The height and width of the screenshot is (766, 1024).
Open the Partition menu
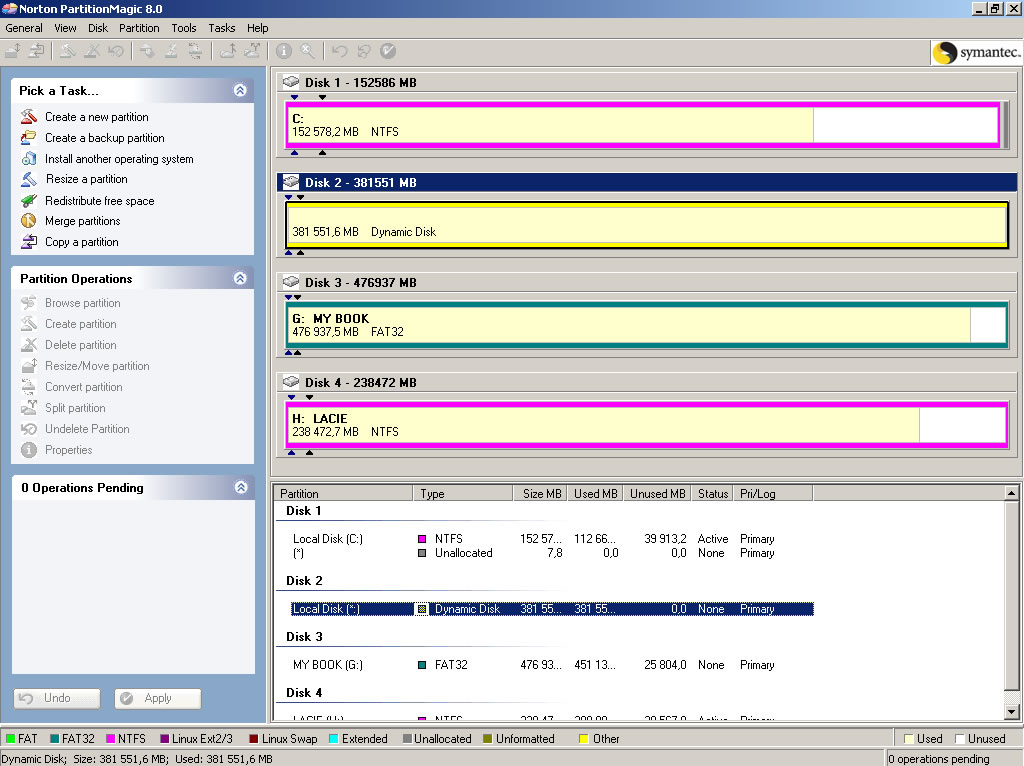click(139, 28)
